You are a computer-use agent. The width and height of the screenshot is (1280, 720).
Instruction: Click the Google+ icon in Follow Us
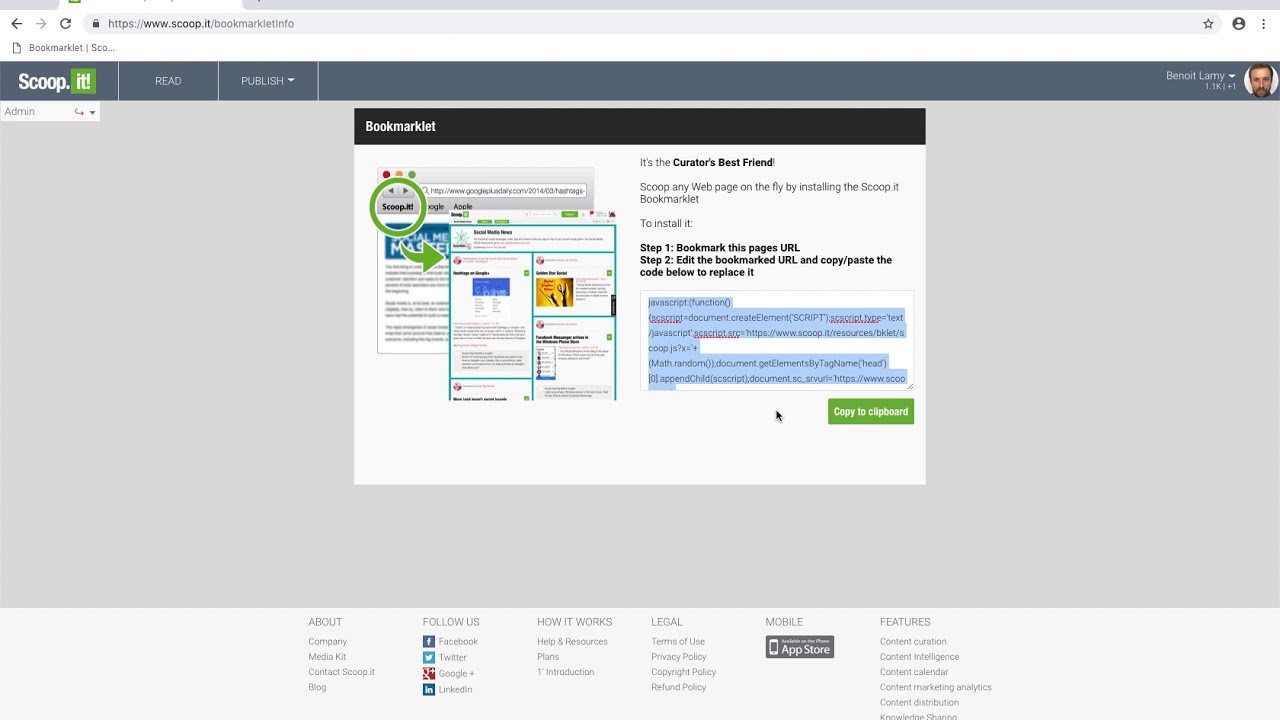coord(429,674)
